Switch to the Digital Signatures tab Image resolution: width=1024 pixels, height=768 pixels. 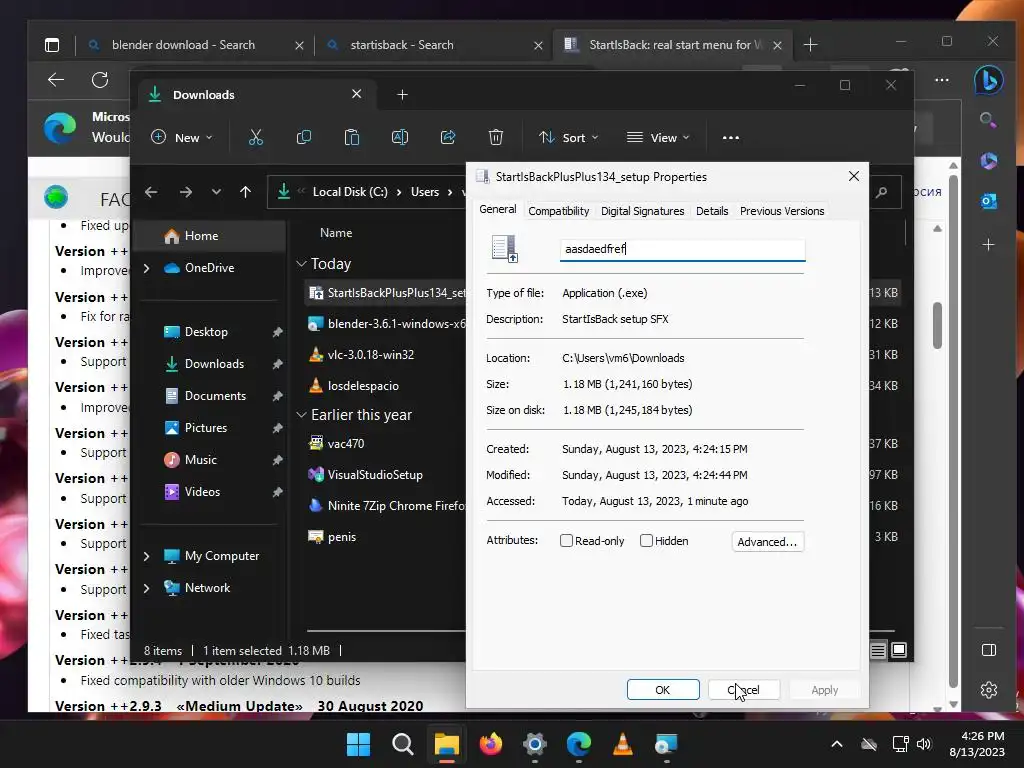(x=643, y=211)
